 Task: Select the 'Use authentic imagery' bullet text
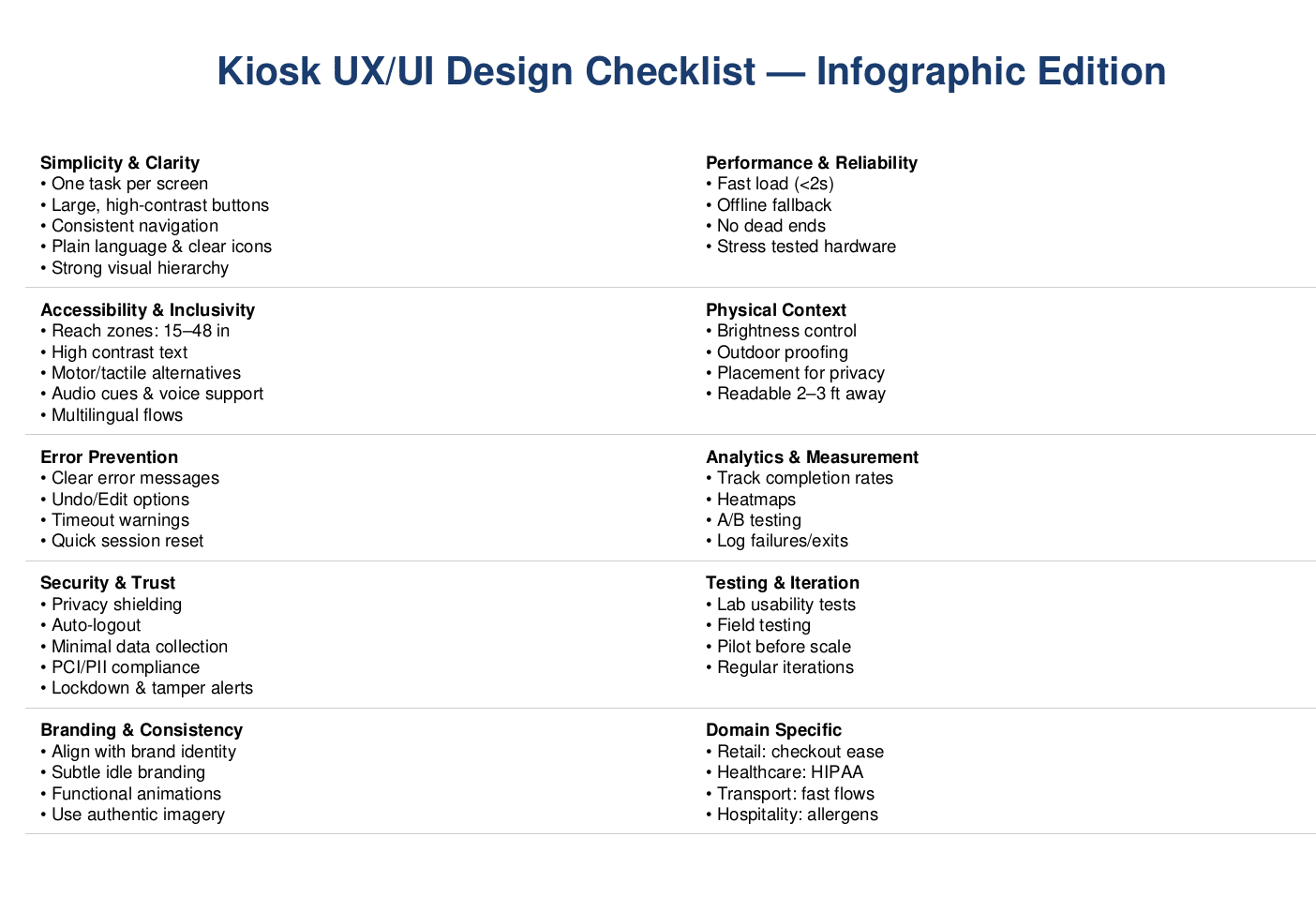tap(138, 815)
